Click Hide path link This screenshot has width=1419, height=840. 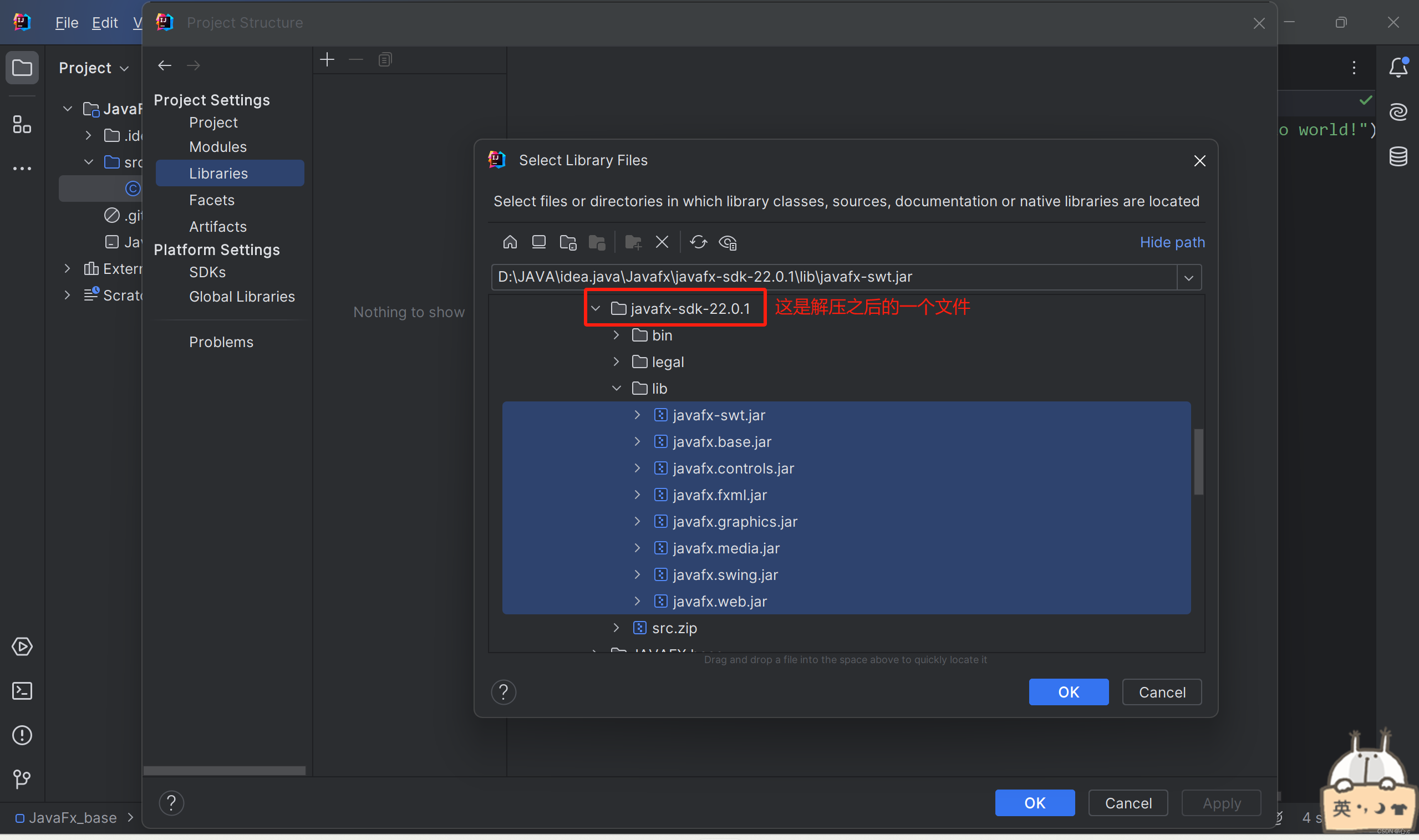1172,242
